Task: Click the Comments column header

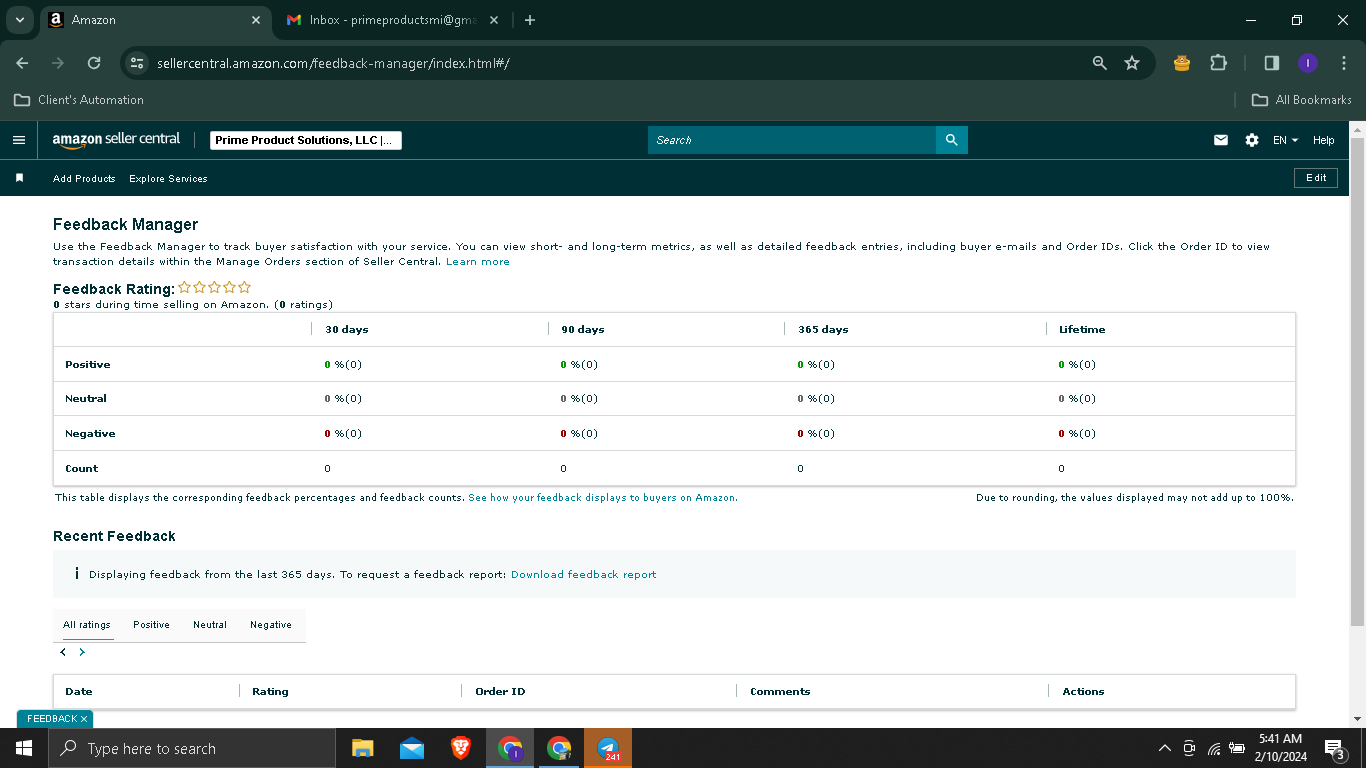Action: point(780,691)
